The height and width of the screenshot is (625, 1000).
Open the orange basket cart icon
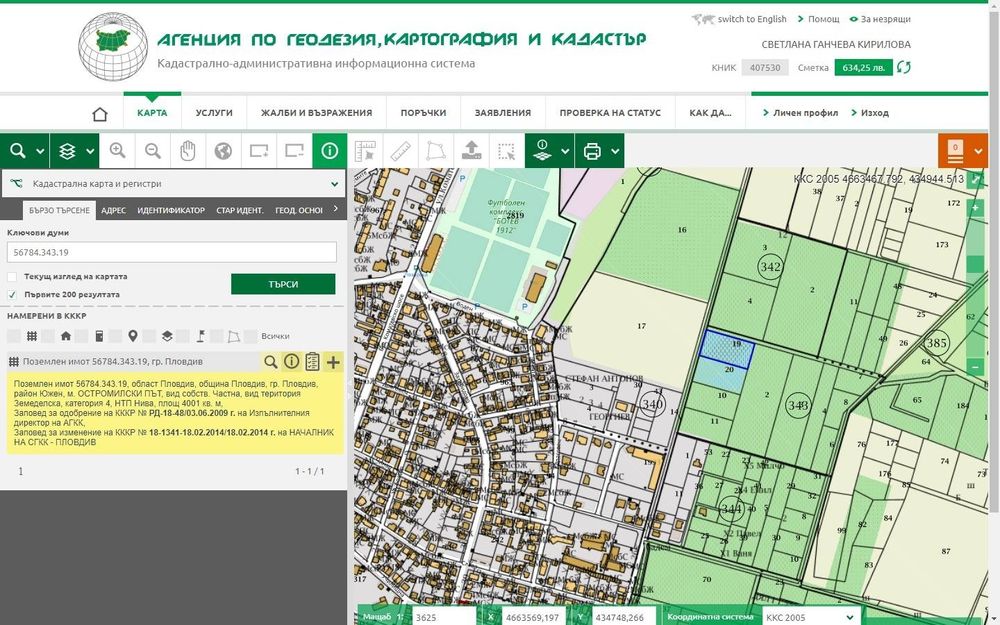(x=955, y=151)
